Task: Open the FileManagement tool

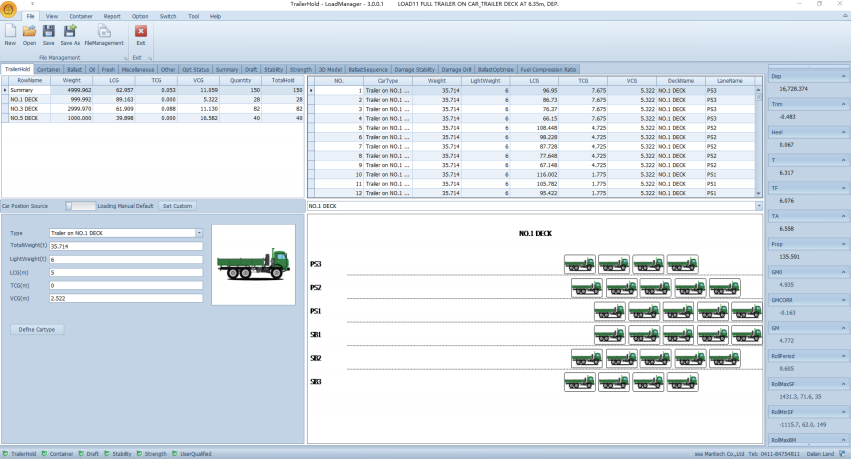Action: pos(104,34)
